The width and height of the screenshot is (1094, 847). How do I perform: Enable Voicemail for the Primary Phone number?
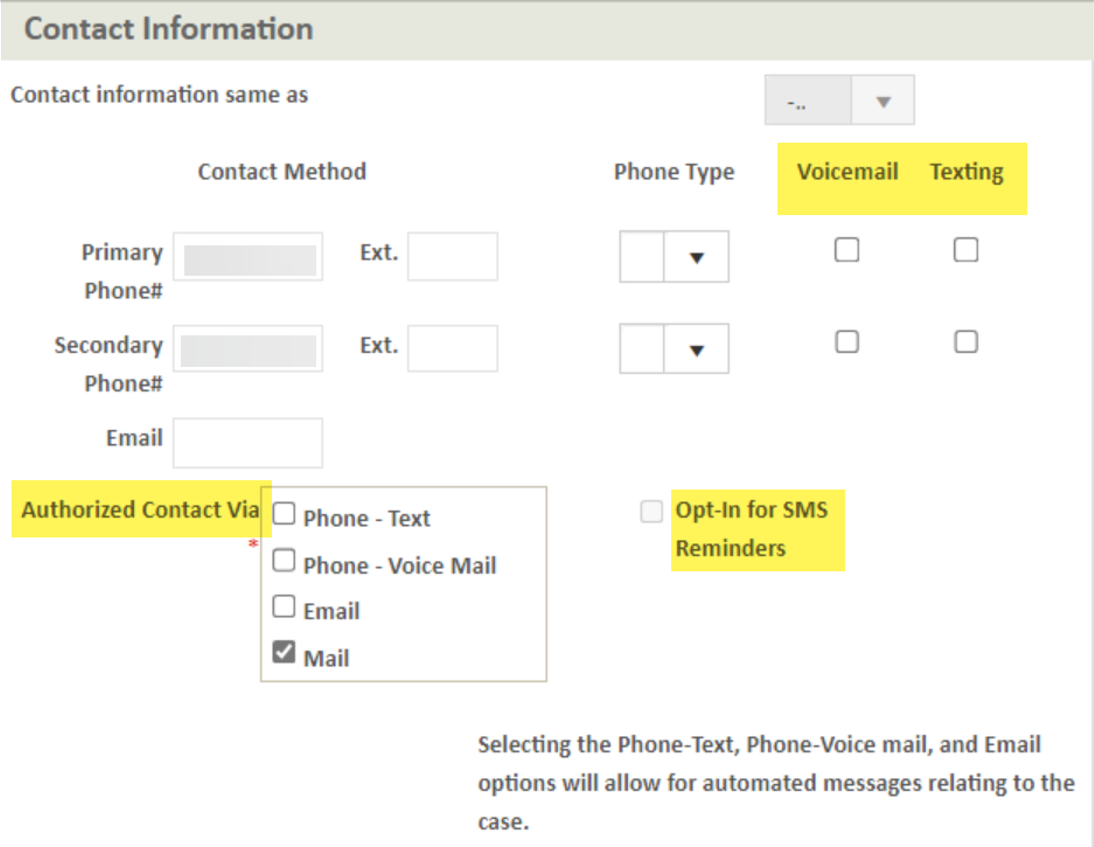coord(846,250)
